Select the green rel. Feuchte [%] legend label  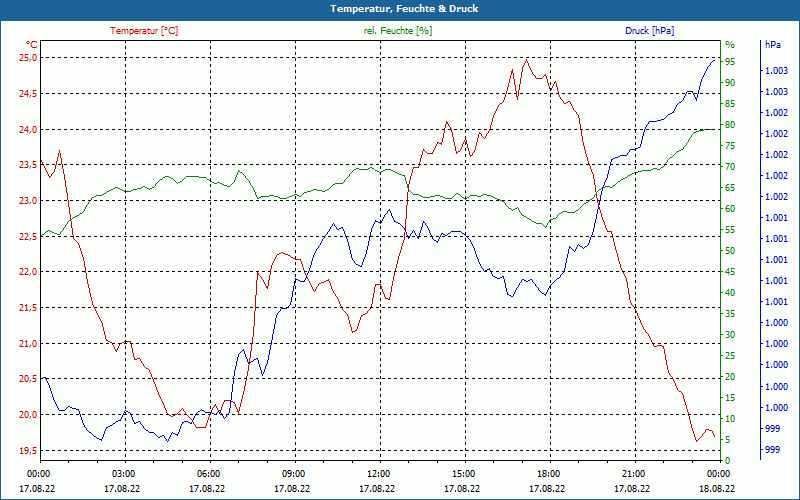[x=398, y=31]
